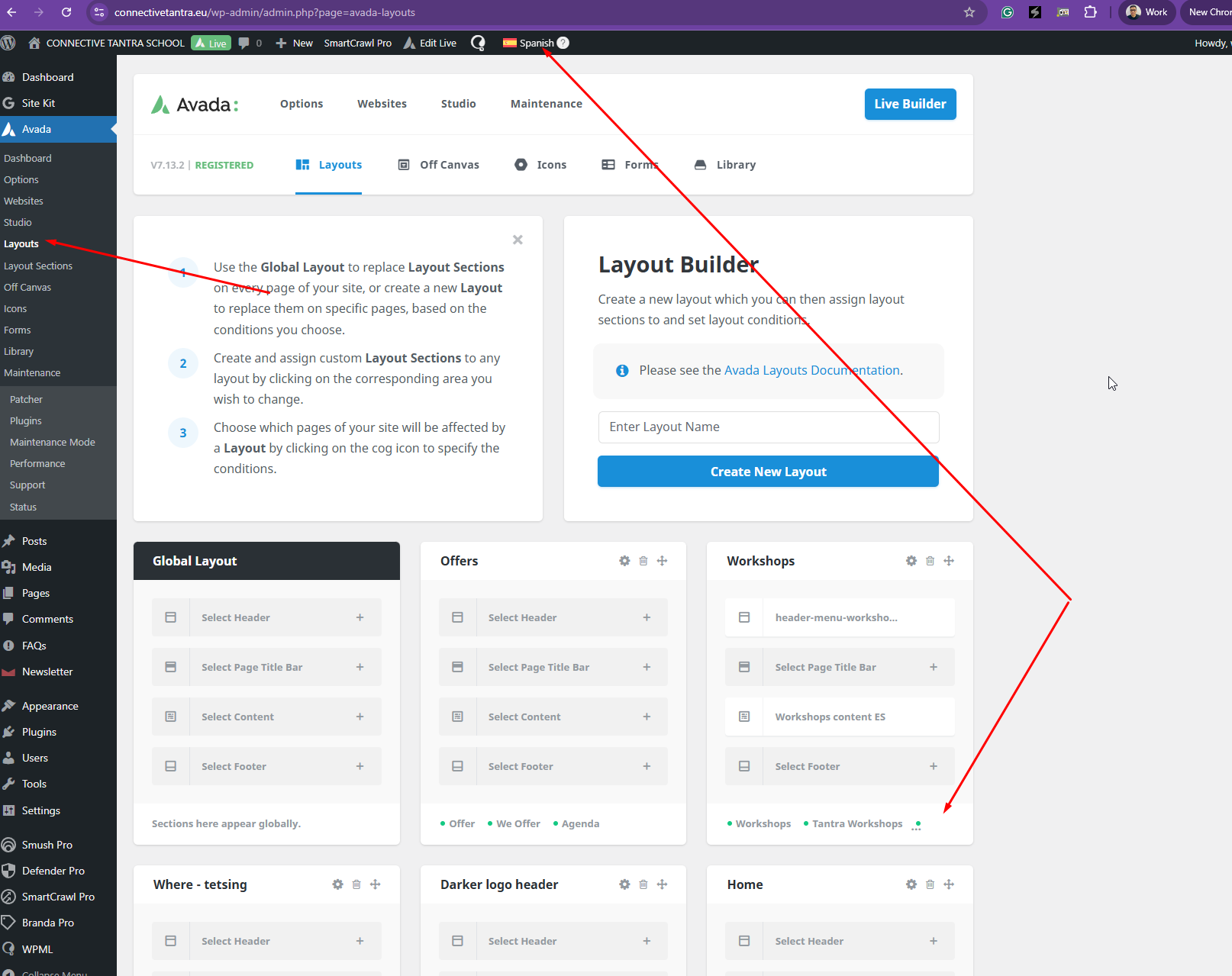The height and width of the screenshot is (976, 1232).
Task: Click plus on Offers Select Content row
Action: coord(647,717)
